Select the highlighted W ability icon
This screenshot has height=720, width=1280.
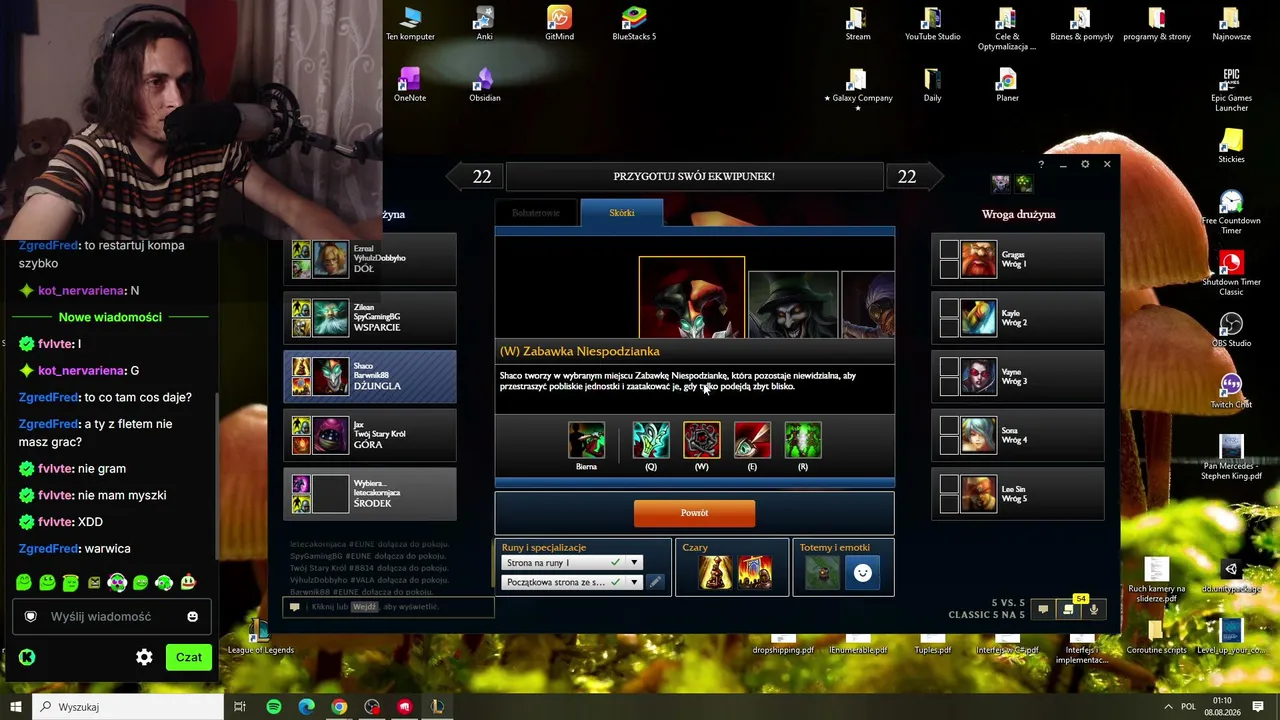tap(701, 440)
